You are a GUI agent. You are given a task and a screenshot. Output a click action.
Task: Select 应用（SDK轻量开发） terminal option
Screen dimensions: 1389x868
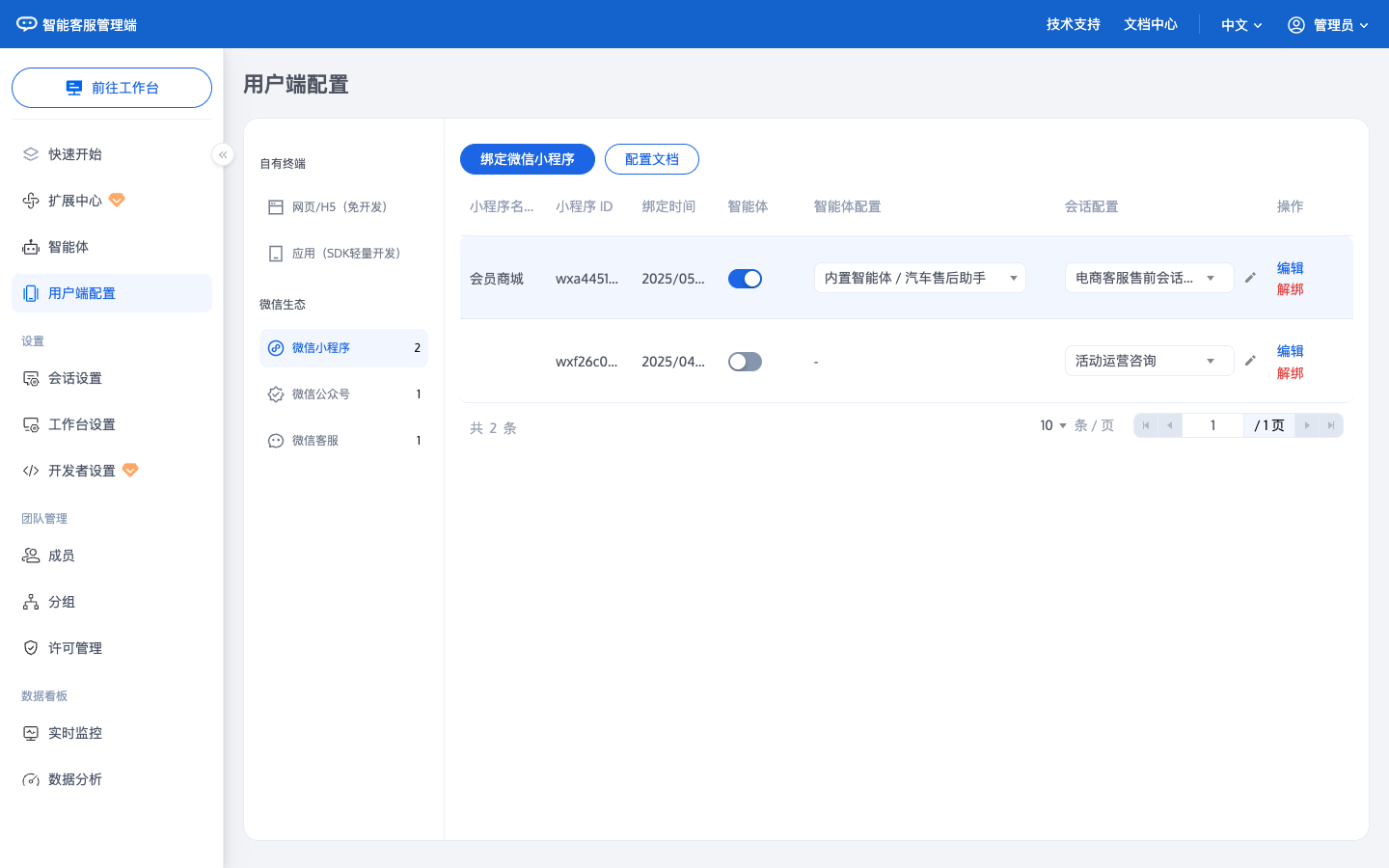[x=343, y=254]
